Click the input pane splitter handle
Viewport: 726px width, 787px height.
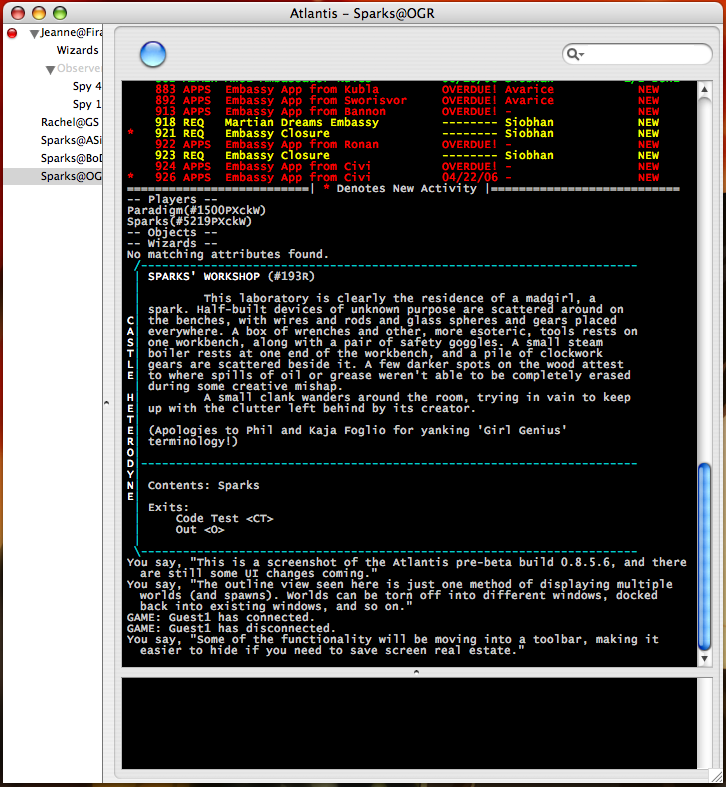[416, 672]
